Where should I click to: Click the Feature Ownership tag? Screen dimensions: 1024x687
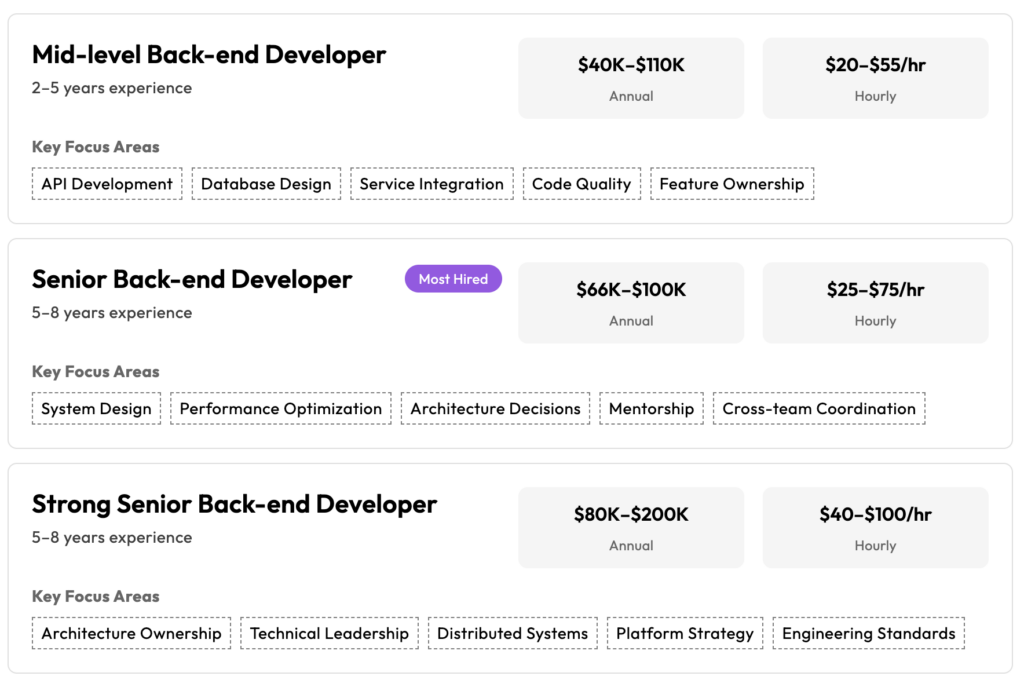point(732,184)
